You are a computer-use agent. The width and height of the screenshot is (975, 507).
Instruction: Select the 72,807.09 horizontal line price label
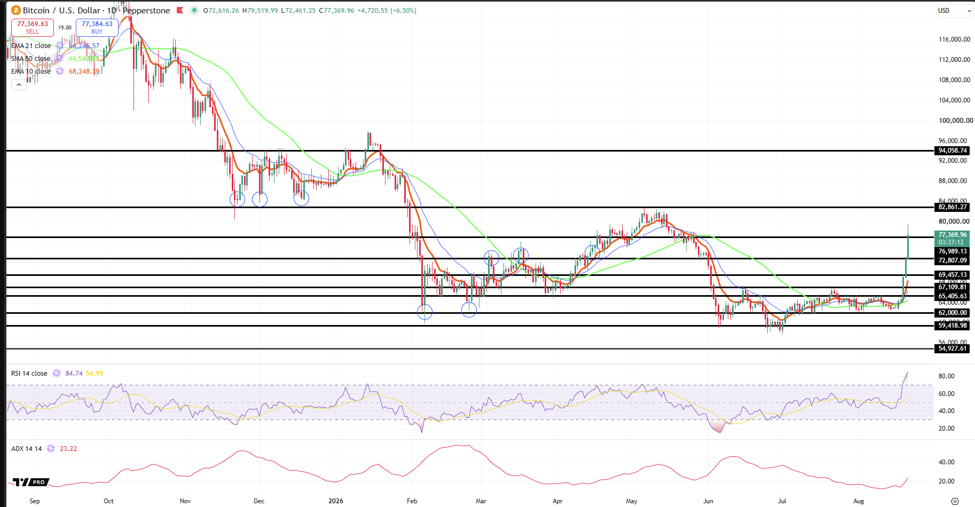[x=952, y=260]
